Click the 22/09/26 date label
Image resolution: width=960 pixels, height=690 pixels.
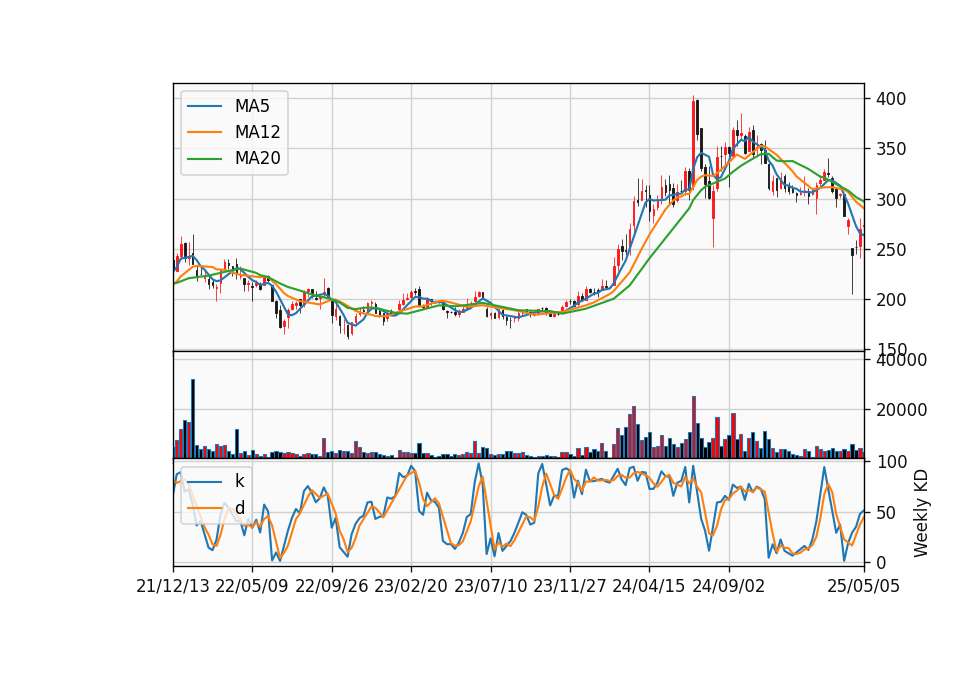(x=332, y=586)
